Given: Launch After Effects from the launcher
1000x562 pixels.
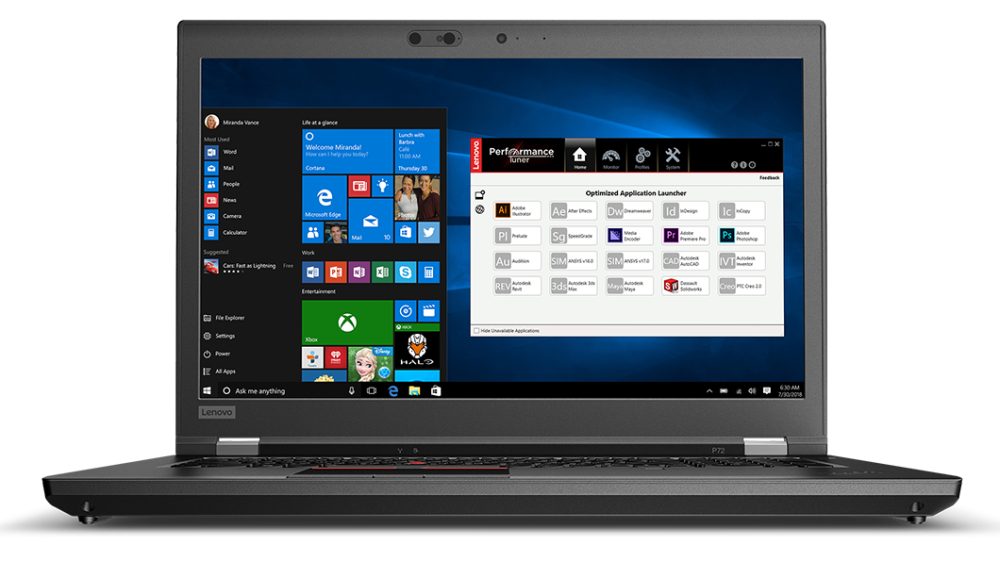Looking at the screenshot, I should (x=573, y=211).
